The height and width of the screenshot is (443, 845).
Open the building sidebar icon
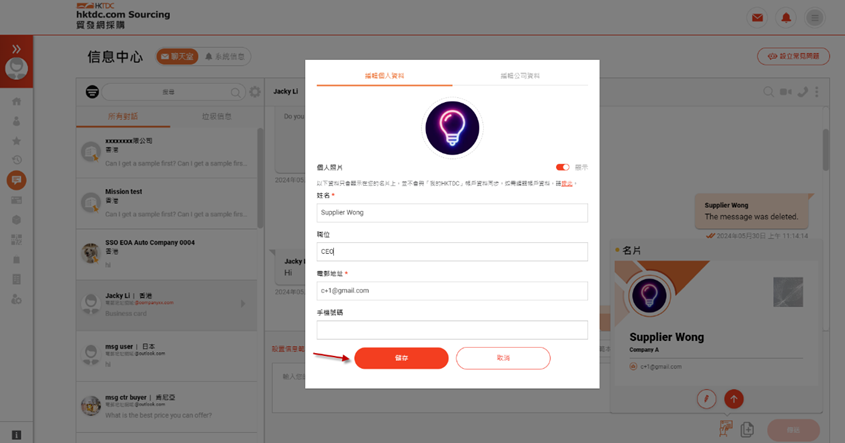(16, 260)
